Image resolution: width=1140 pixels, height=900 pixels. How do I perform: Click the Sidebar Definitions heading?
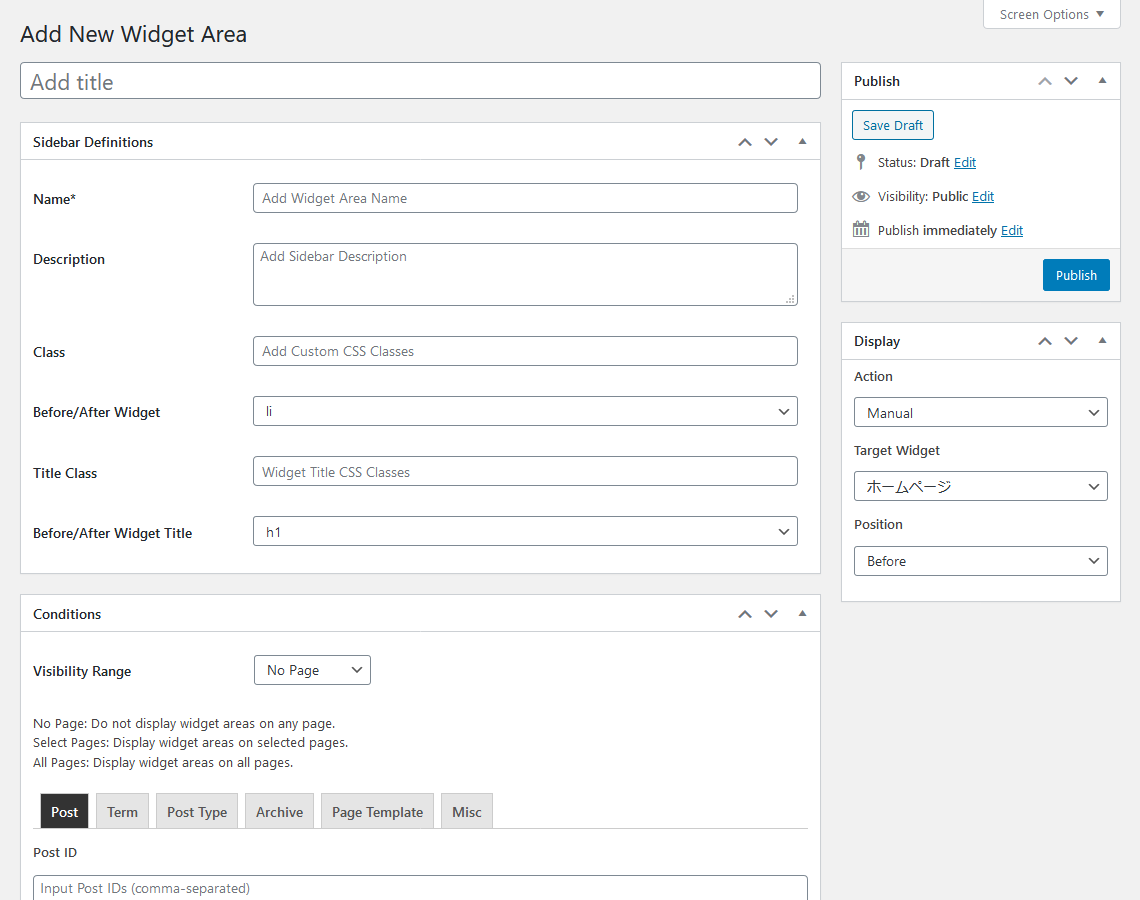93,142
